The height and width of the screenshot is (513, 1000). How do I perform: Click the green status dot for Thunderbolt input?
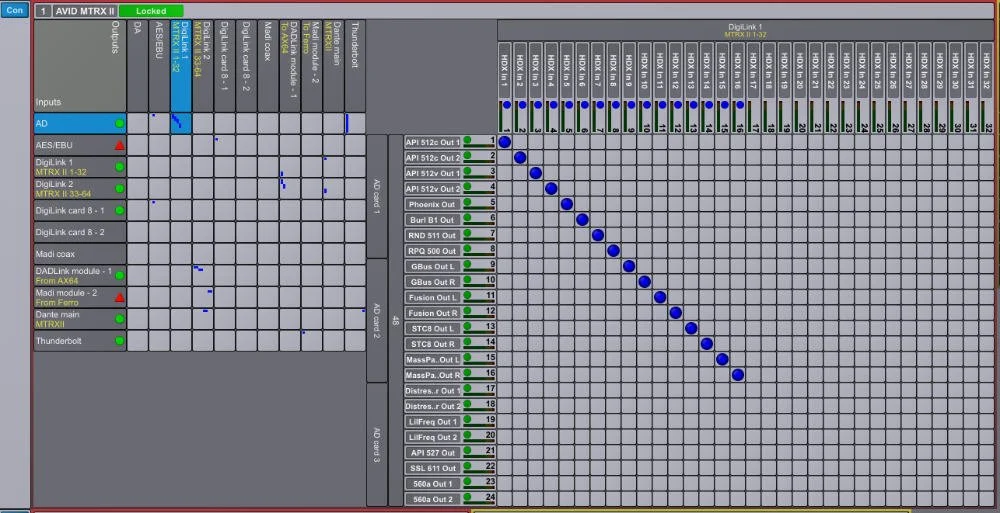click(119, 341)
